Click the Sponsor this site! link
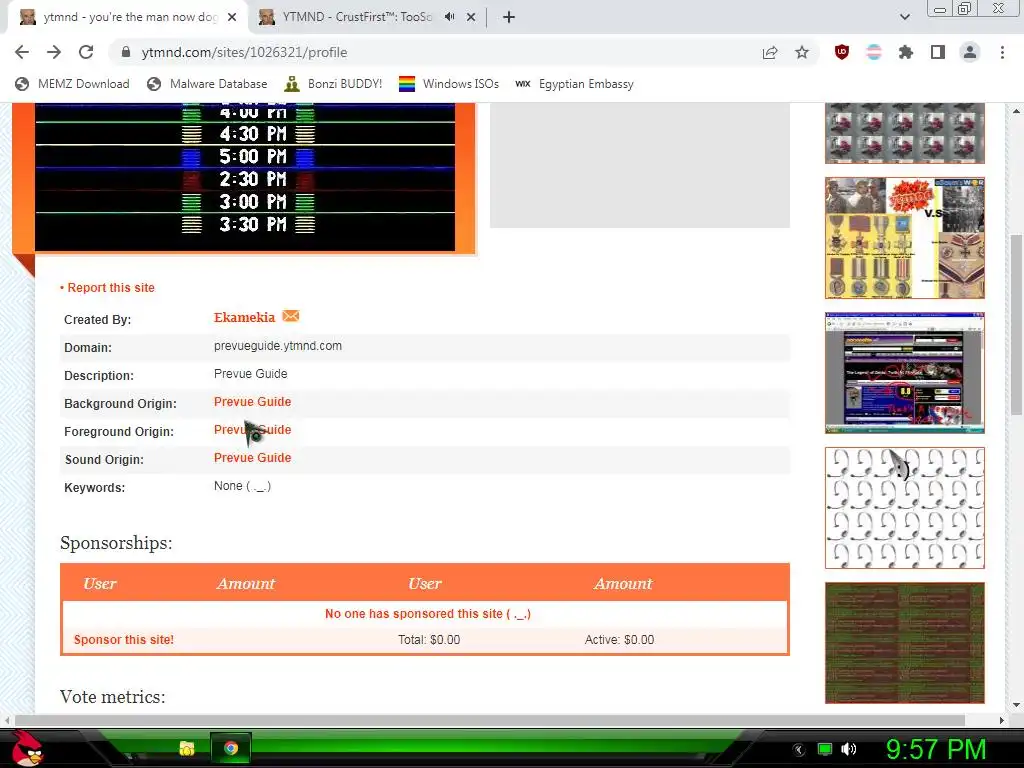The height and width of the screenshot is (768, 1024). [123, 639]
